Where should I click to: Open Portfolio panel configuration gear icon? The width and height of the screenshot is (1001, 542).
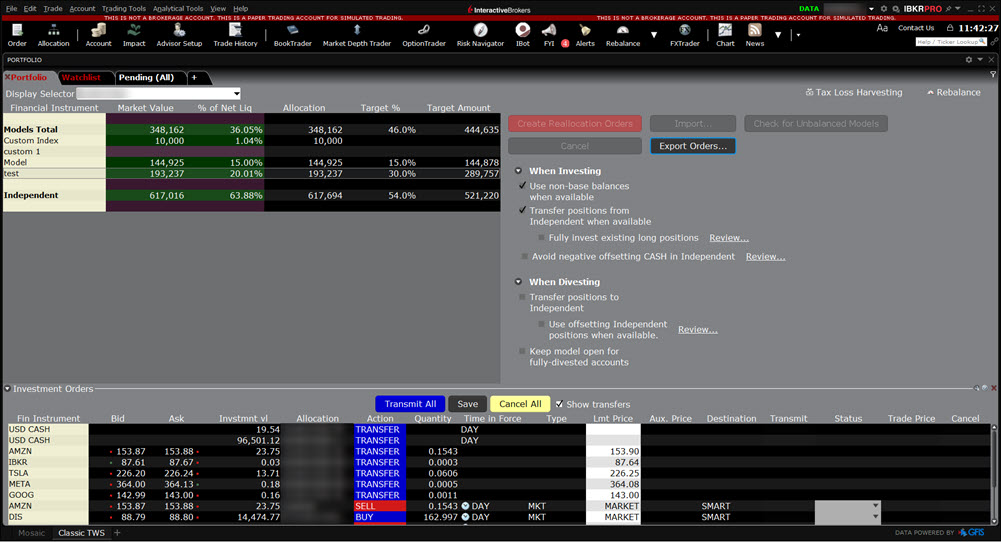tap(968, 59)
